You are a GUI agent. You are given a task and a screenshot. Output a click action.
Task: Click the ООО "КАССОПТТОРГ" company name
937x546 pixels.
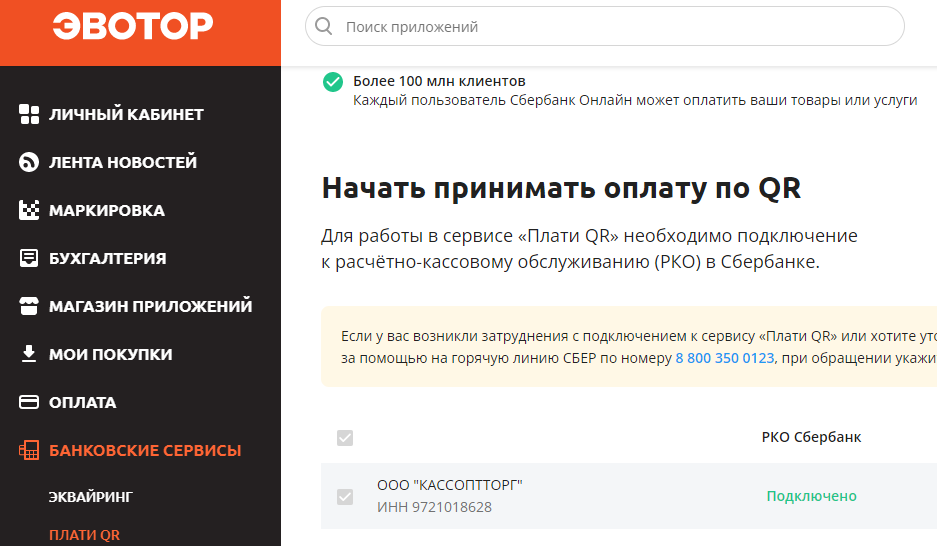pos(449,485)
